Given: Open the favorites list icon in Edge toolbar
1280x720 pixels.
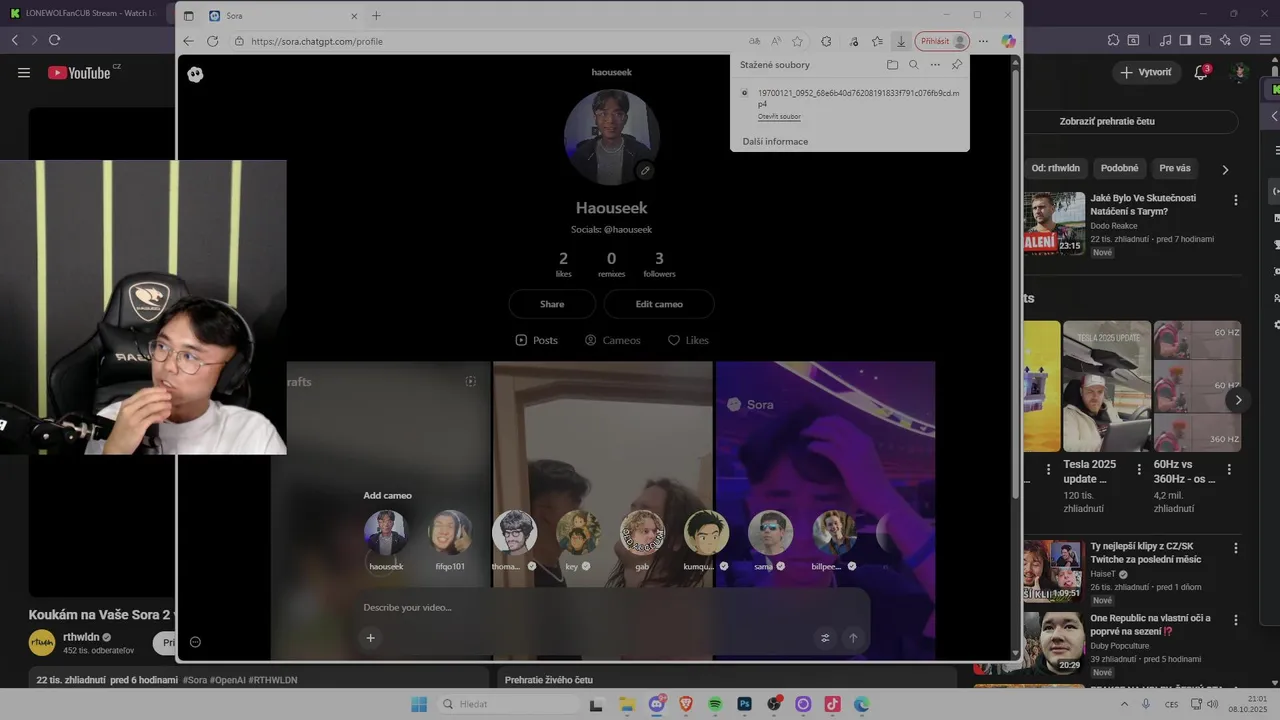Looking at the screenshot, I should [877, 41].
